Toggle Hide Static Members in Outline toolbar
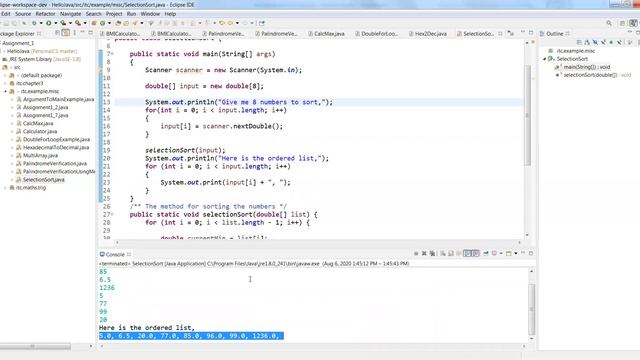This screenshot has height=360, width=640. pos(604,42)
